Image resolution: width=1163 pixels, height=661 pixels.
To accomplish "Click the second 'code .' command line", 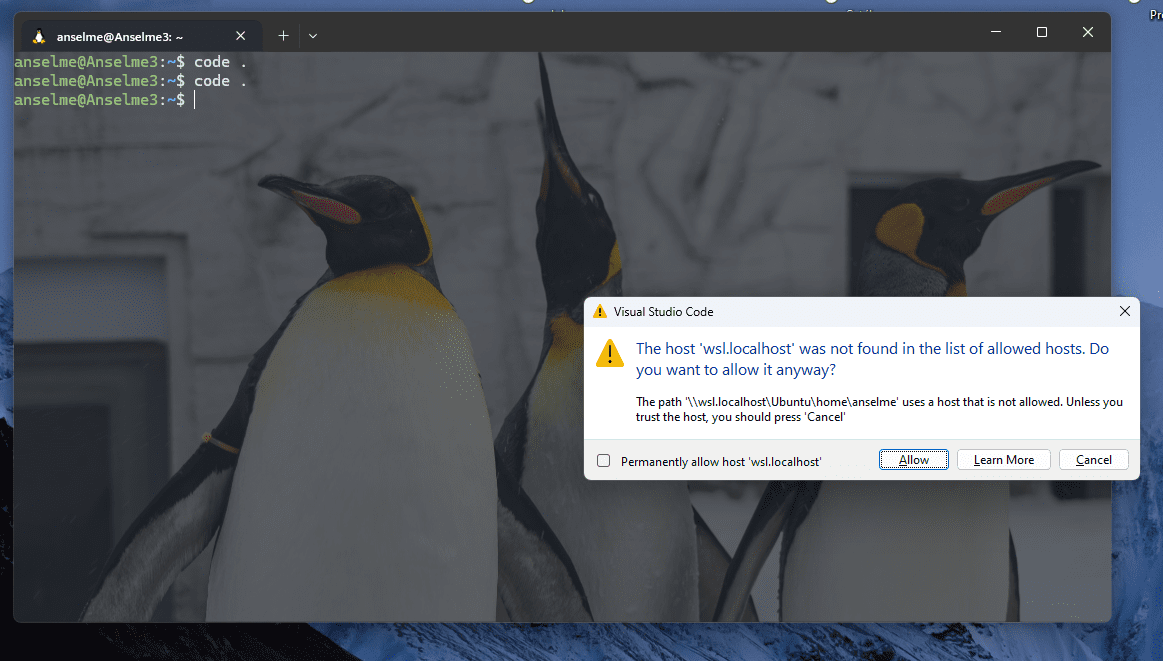I will 131,81.
